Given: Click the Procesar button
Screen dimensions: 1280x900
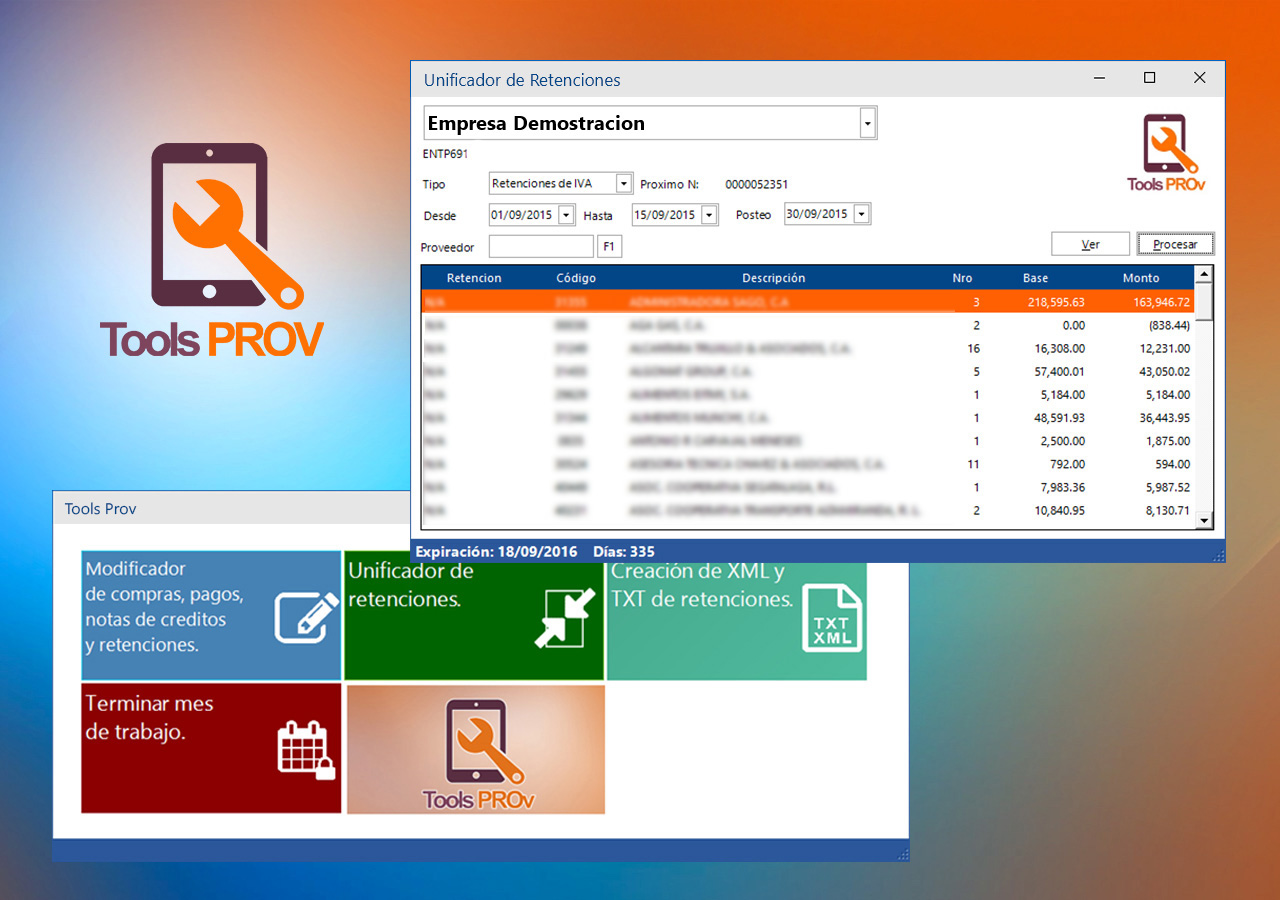Looking at the screenshot, I should tap(1175, 244).
